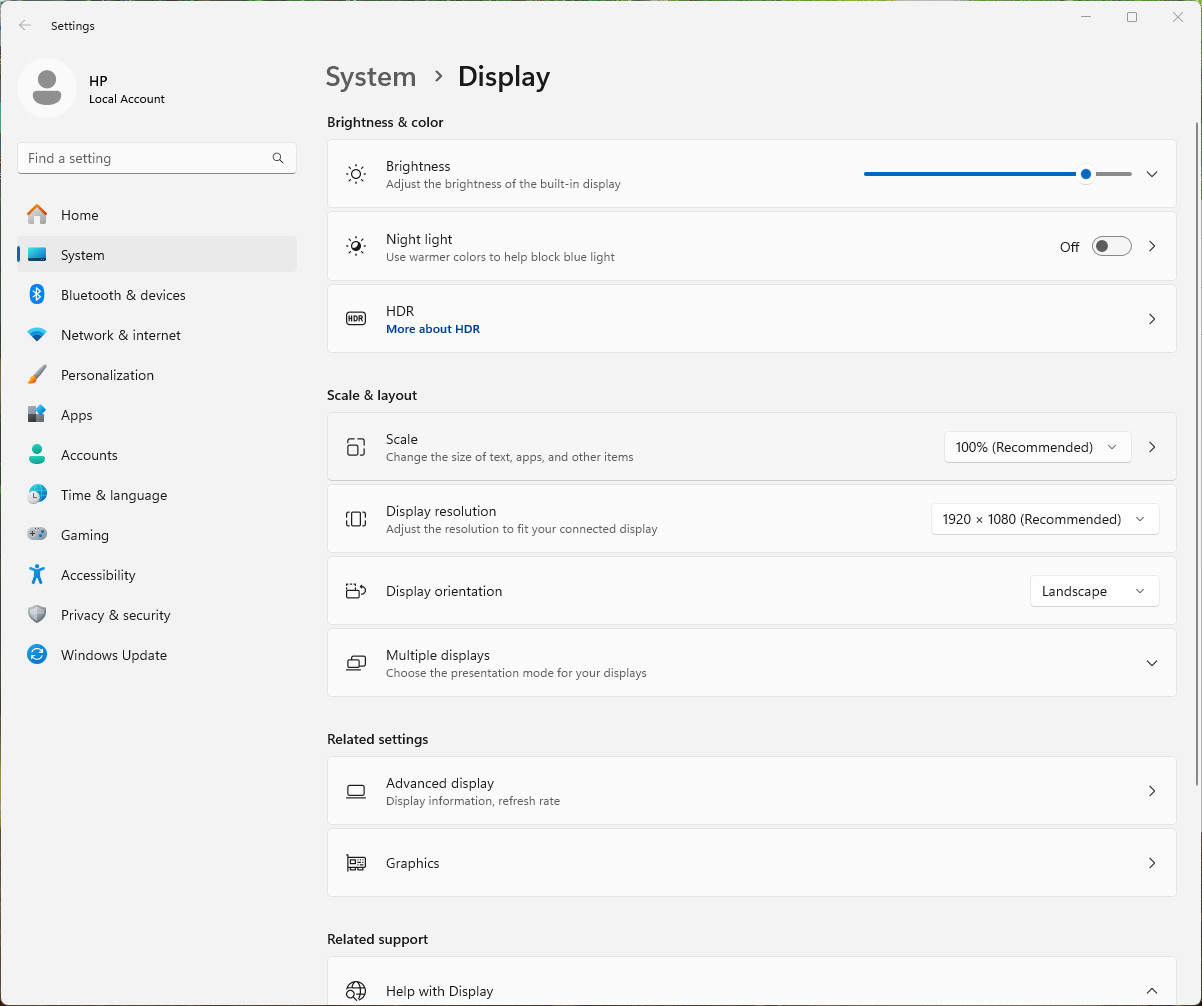Collapse the Help with Display section
This screenshot has width=1202, height=1006.
point(1152,991)
